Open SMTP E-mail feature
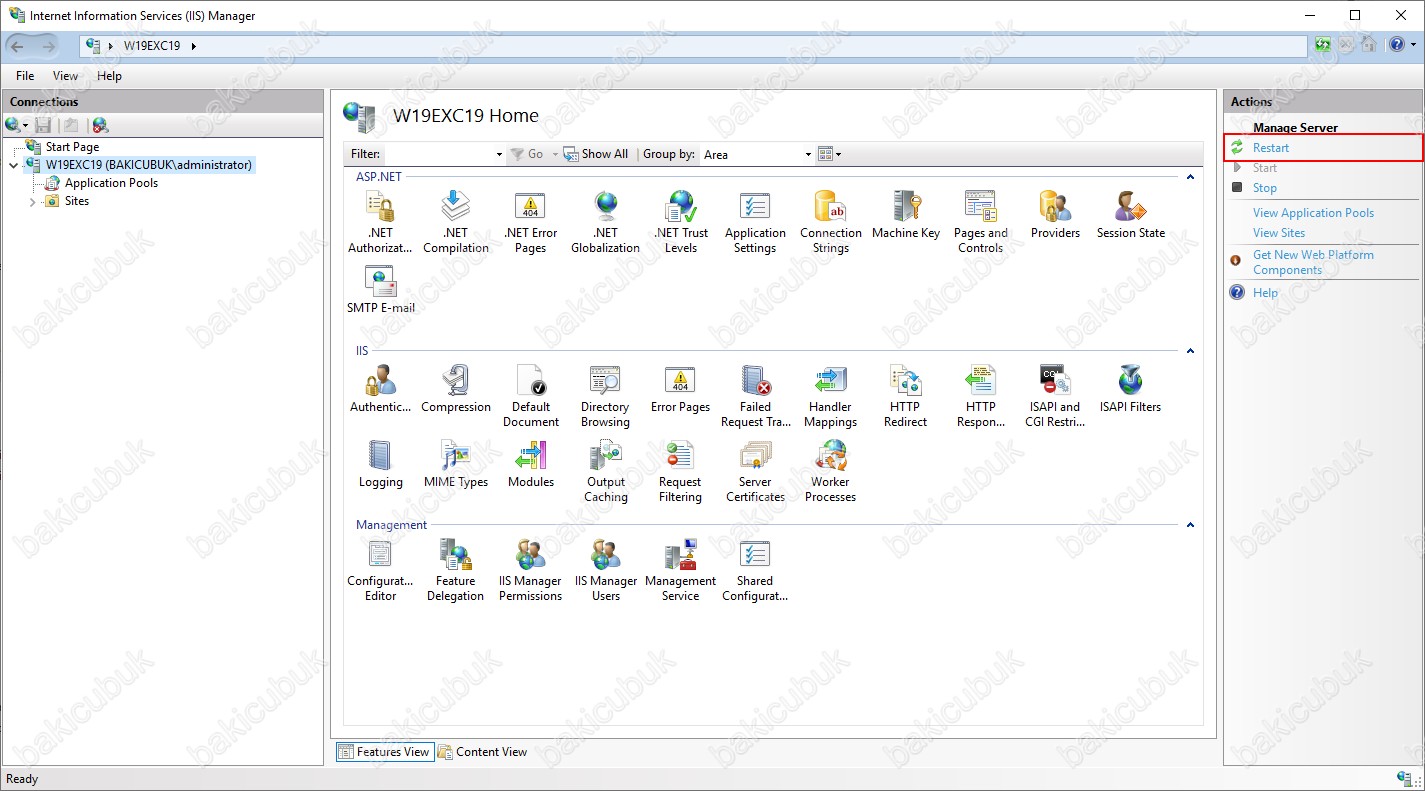 click(x=381, y=290)
